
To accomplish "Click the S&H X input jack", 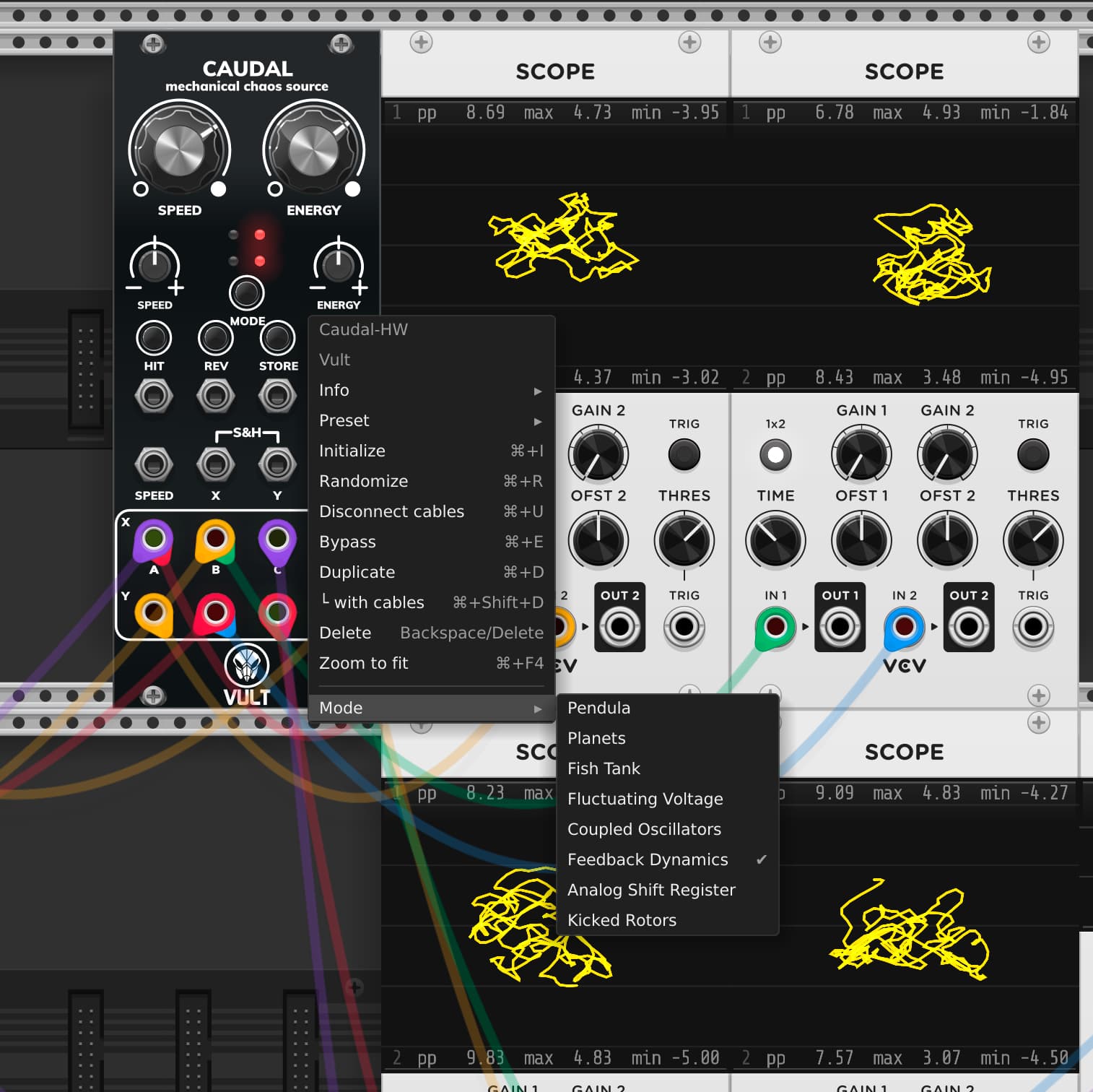I will pos(215,464).
